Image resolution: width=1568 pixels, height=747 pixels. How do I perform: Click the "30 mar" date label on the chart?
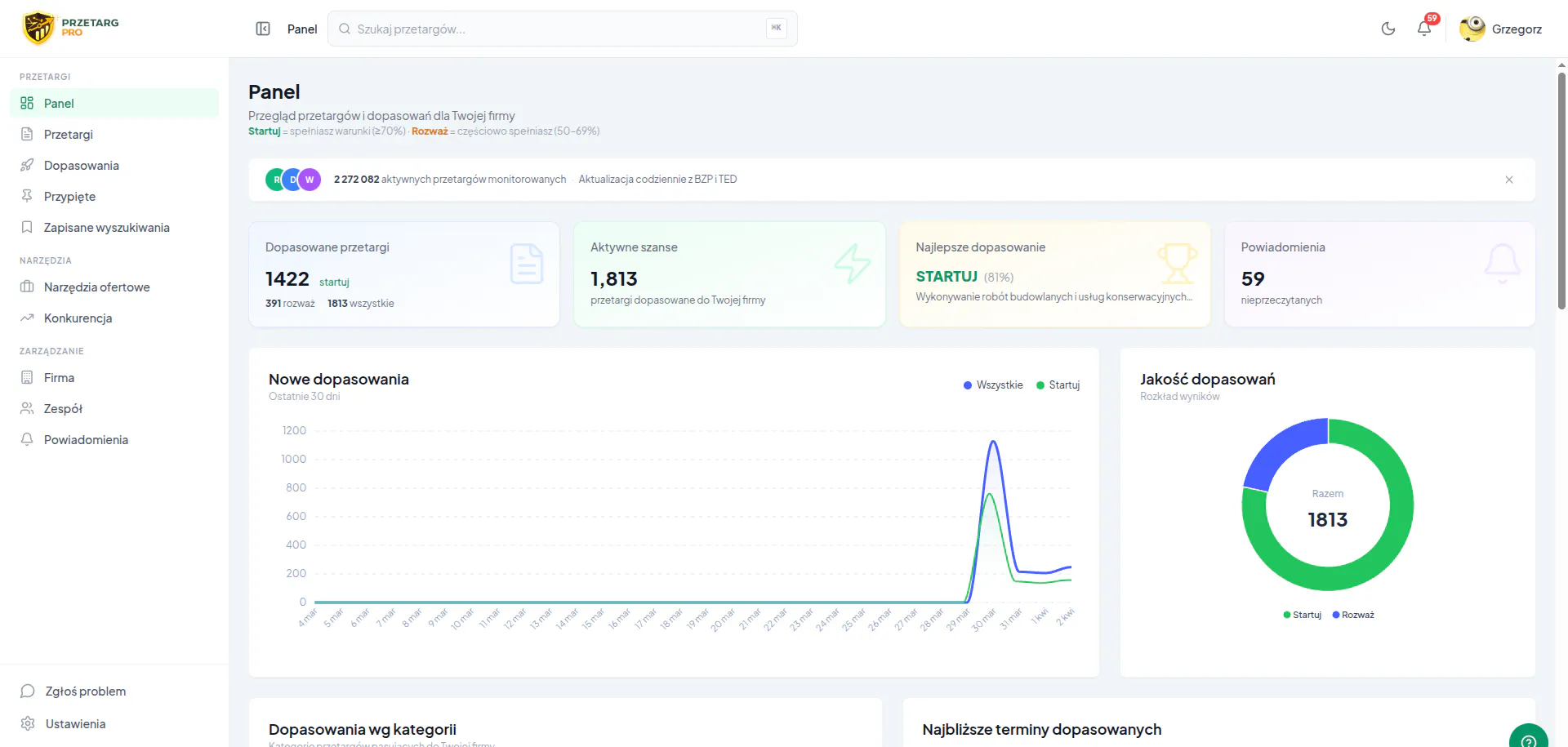[x=983, y=620]
